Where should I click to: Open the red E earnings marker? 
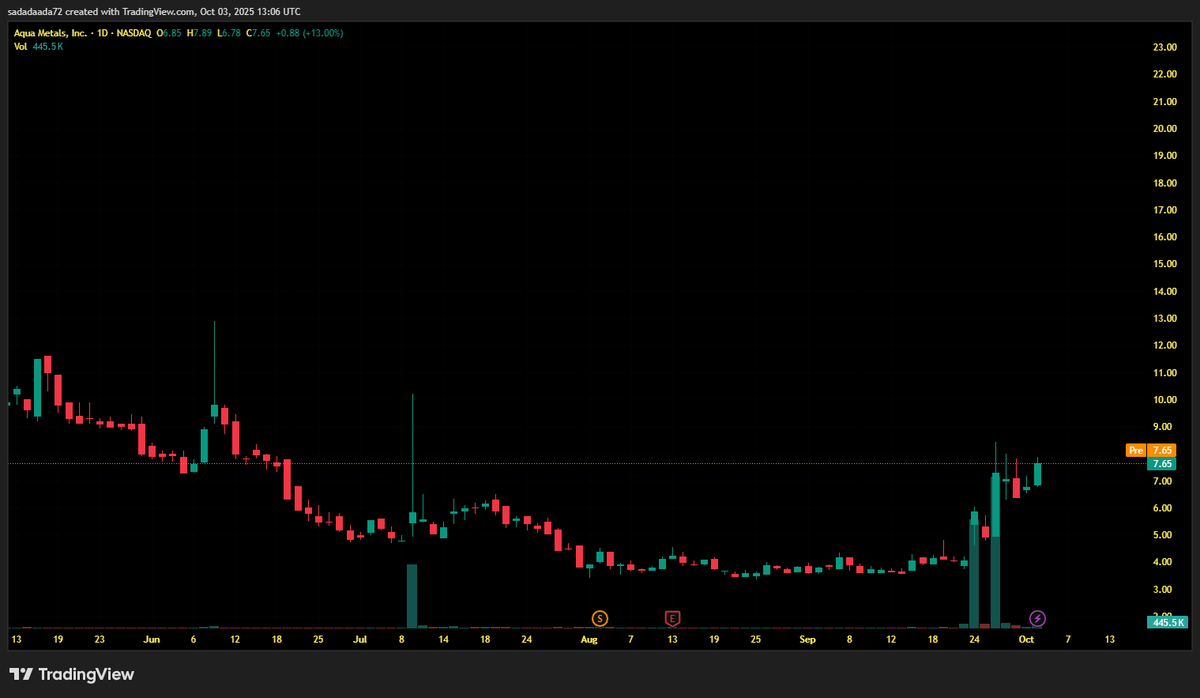click(x=673, y=618)
